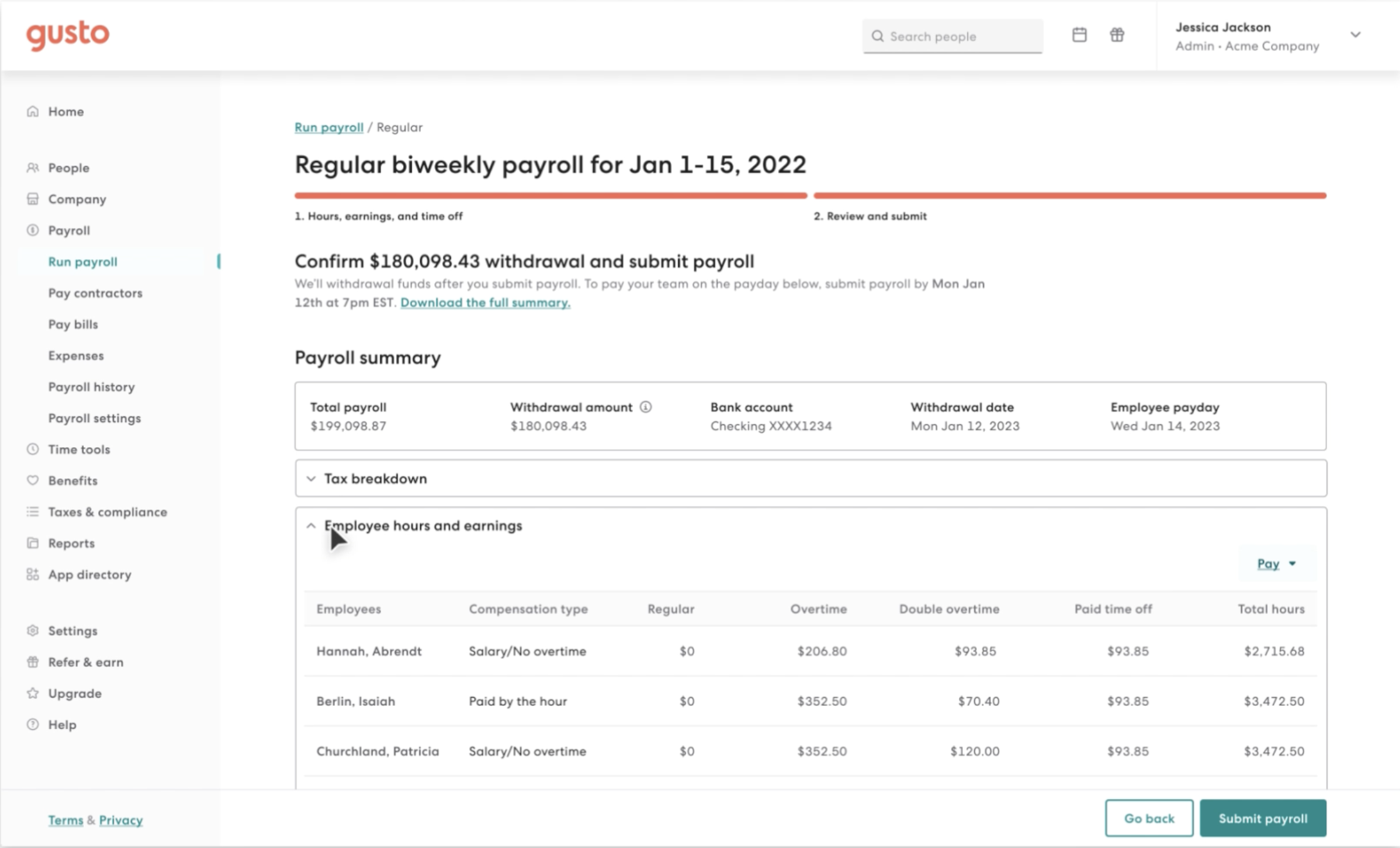Select Pay contractors in sidebar

pyautogui.click(x=95, y=293)
